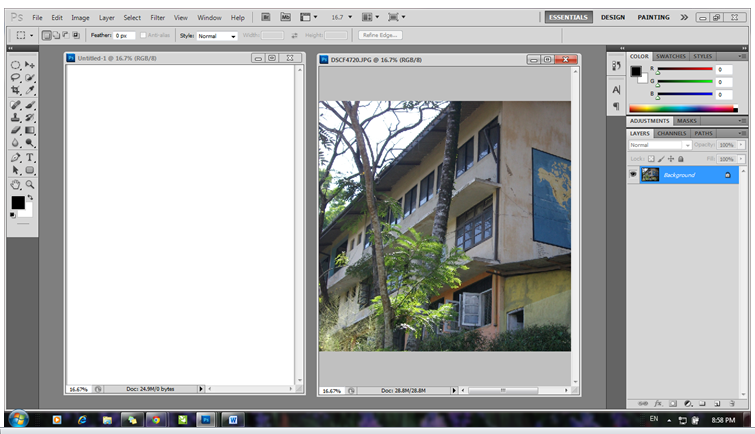Open the Paragraph panel icon
This screenshot has width=755, height=434.
(616, 106)
